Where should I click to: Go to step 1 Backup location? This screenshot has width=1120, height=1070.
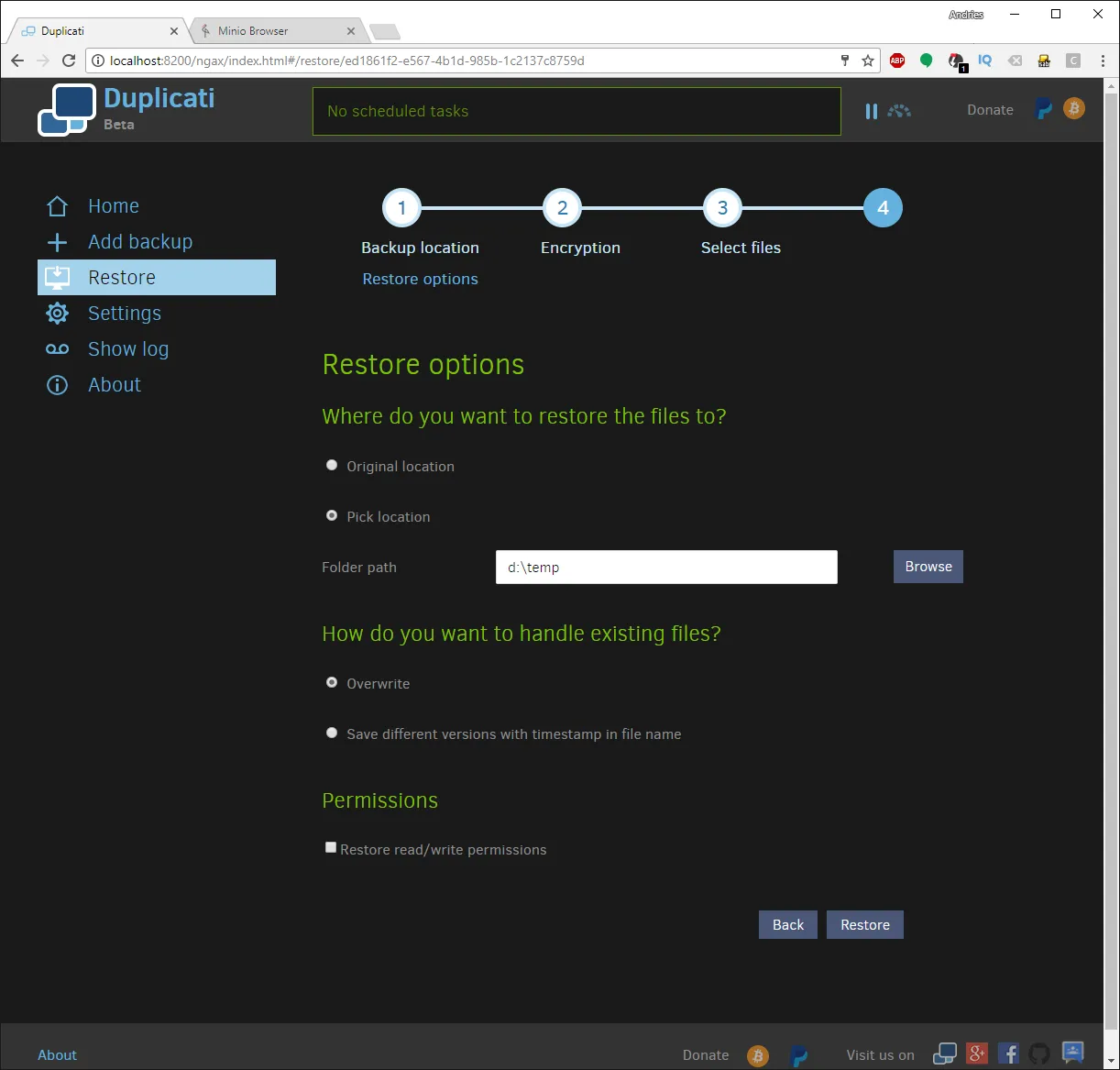coord(401,208)
